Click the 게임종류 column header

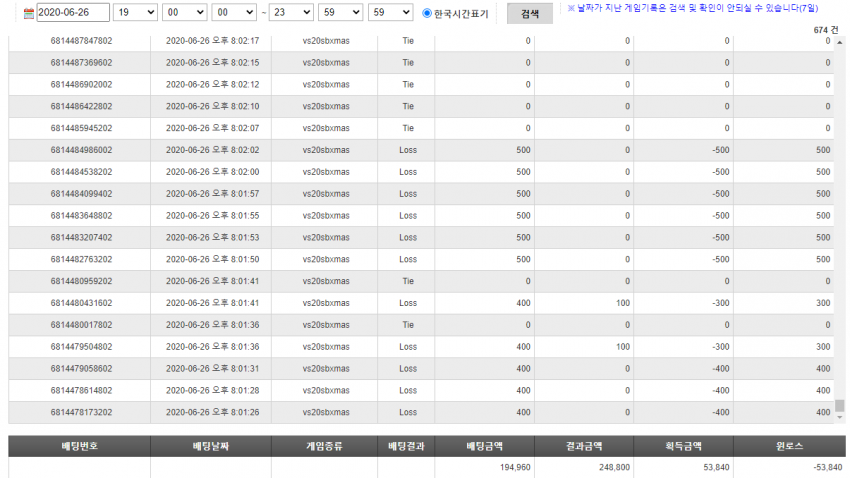tap(324, 446)
